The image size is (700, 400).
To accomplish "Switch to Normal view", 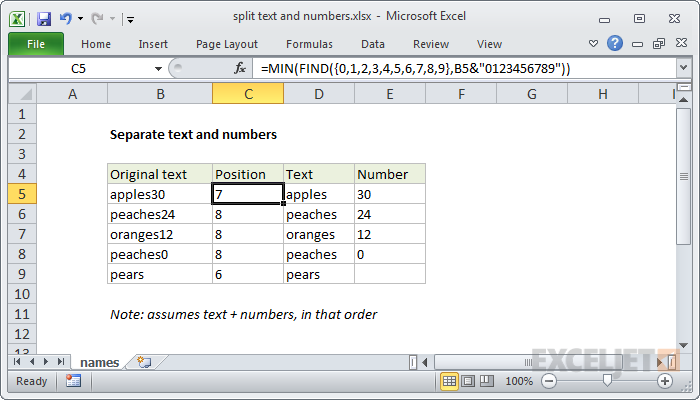I will tap(450, 381).
